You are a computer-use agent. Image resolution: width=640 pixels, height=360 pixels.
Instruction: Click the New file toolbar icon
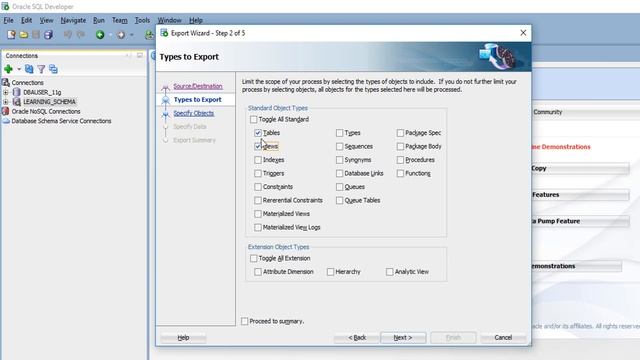coord(11,35)
